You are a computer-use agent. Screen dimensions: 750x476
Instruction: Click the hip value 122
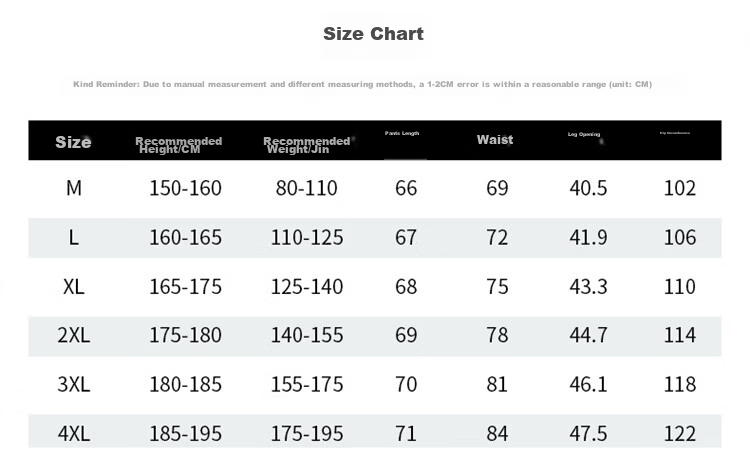(x=680, y=433)
